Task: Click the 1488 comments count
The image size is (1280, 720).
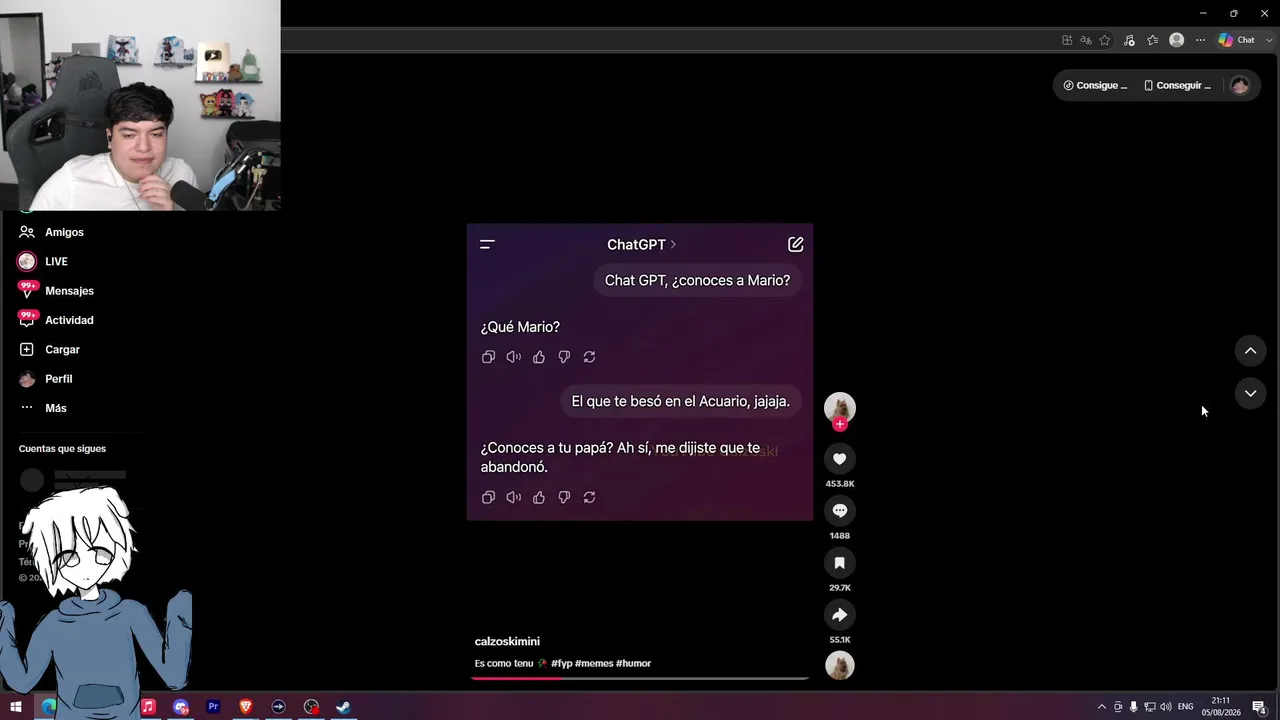Action: point(840,536)
